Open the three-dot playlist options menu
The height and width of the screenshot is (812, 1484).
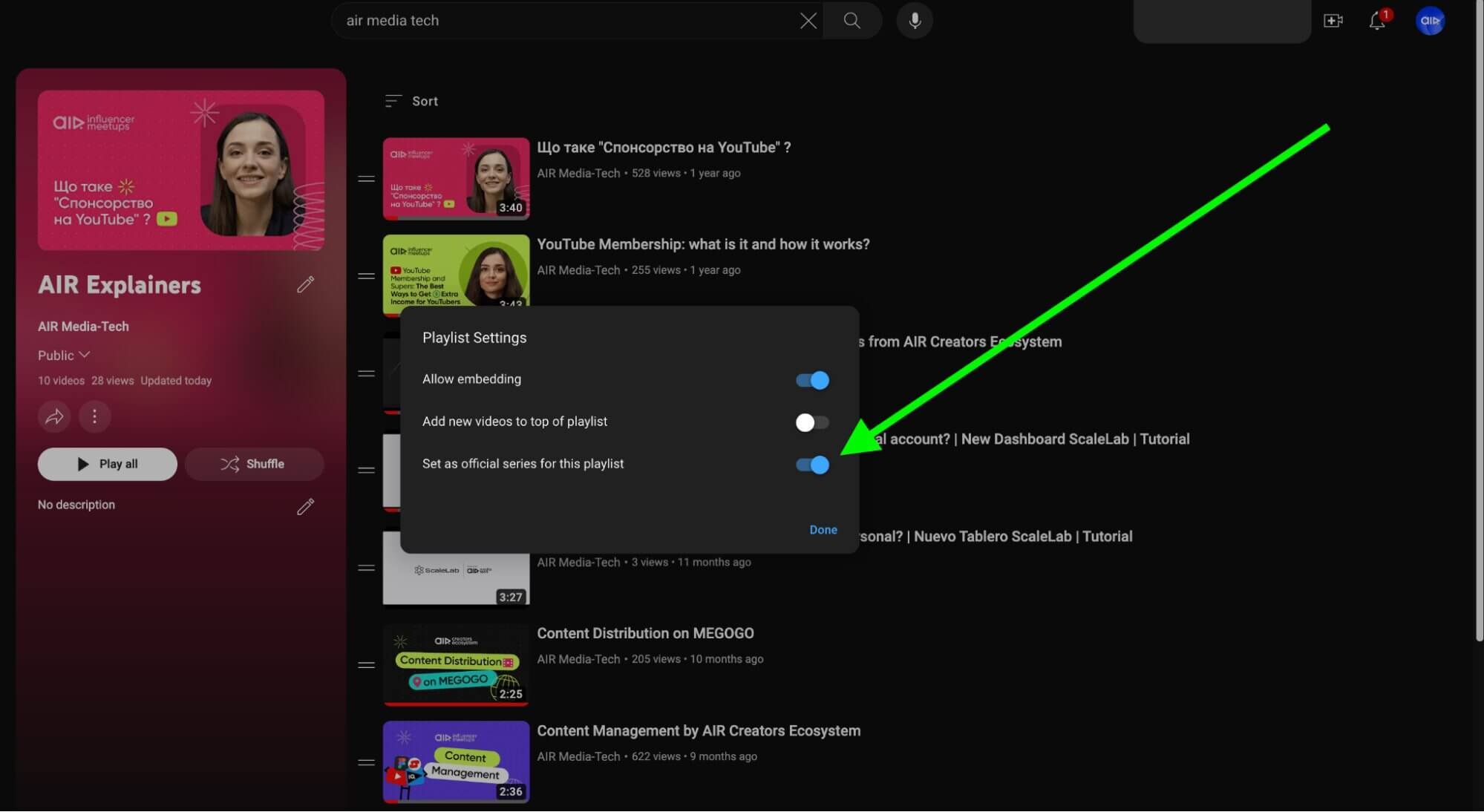94,416
